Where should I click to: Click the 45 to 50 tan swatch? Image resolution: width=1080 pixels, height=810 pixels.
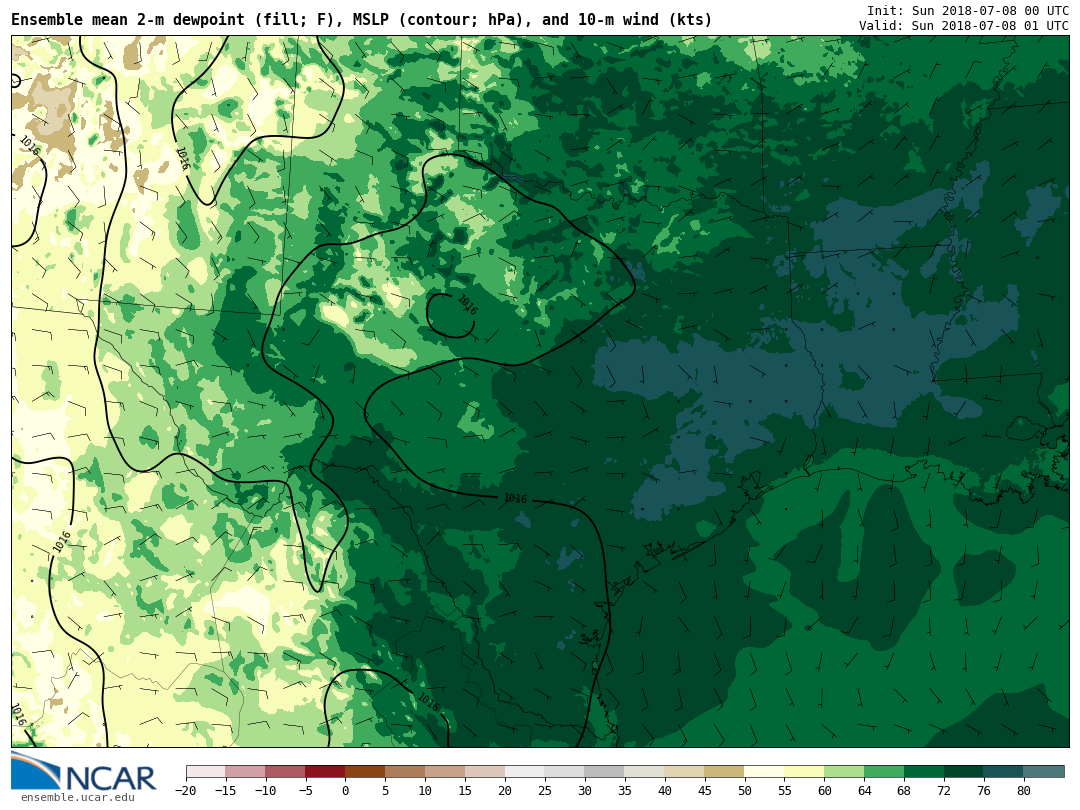724,771
